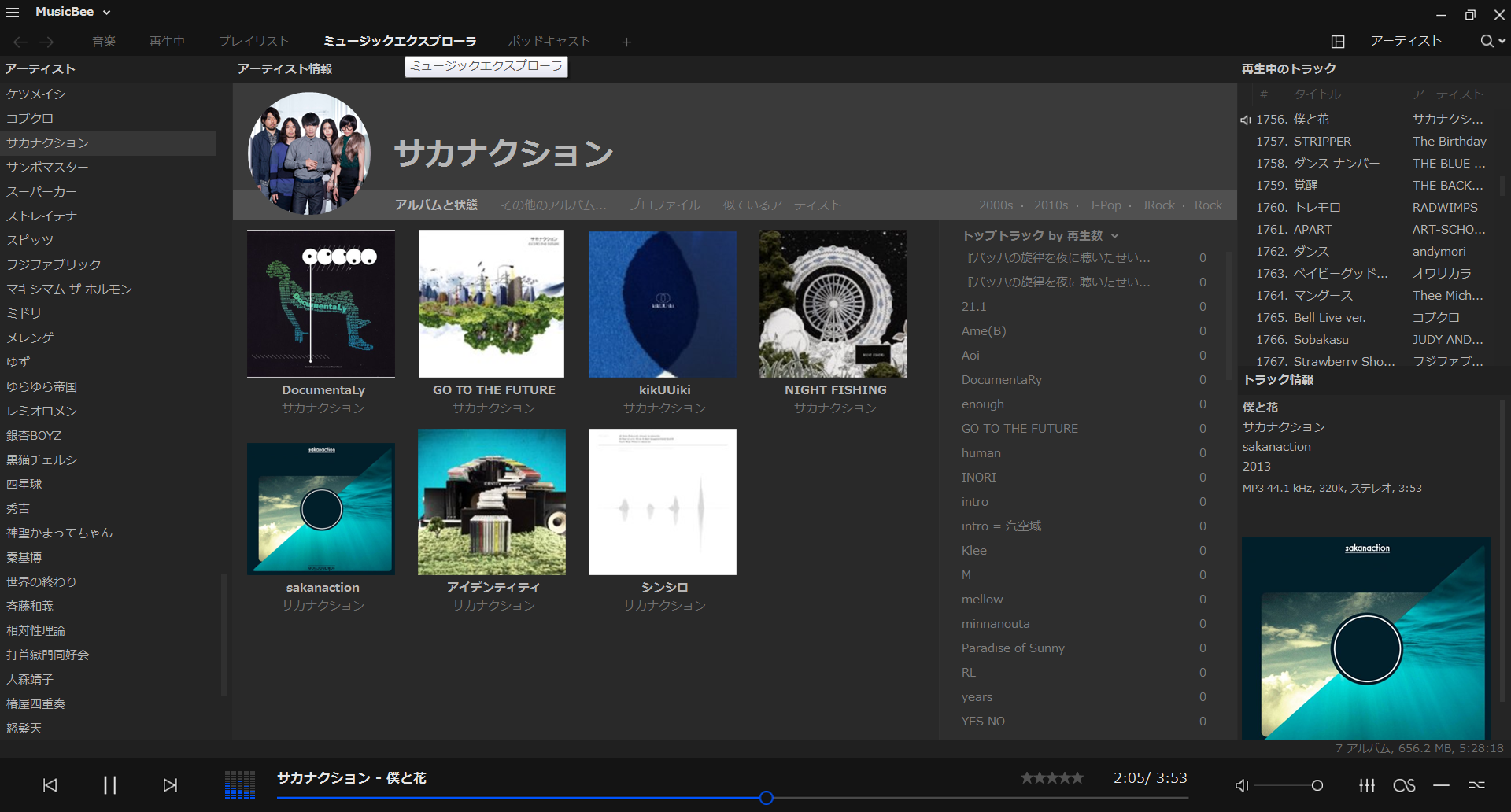The height and width of the screenshot is (812, 1511).
Task: Pause playback
Action: 110,785
